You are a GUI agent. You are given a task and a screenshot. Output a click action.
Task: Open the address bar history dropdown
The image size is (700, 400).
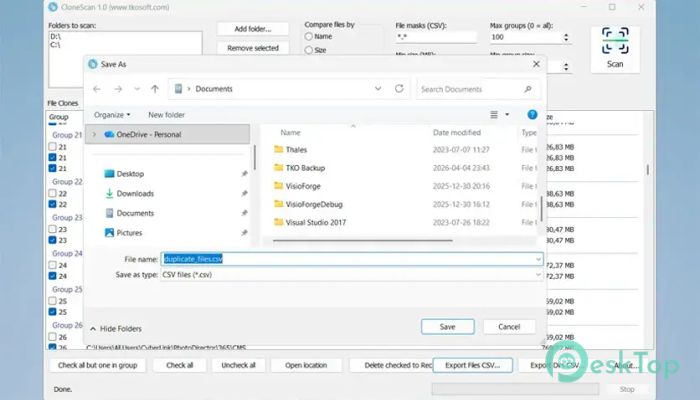click(x=378, y=89)
